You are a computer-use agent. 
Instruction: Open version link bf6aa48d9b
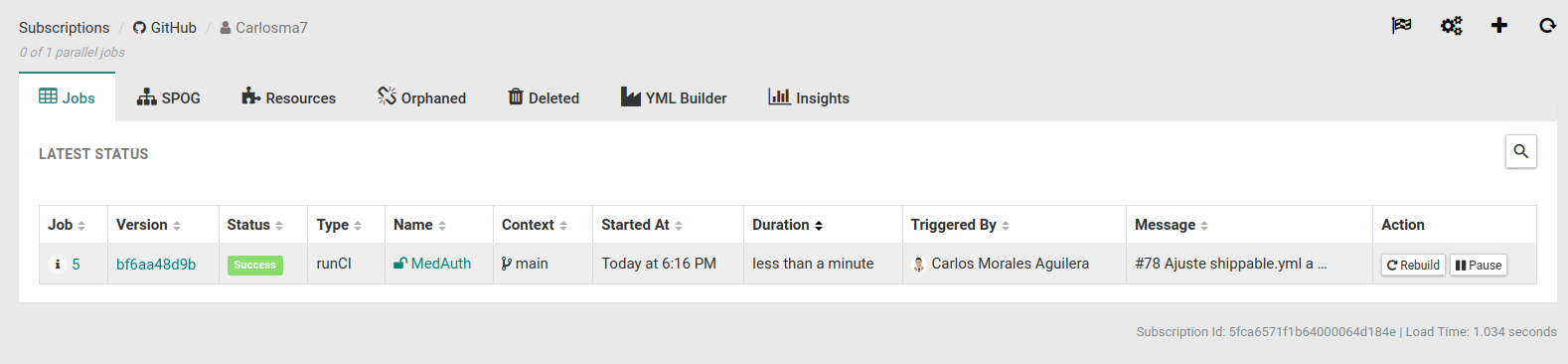156,264
